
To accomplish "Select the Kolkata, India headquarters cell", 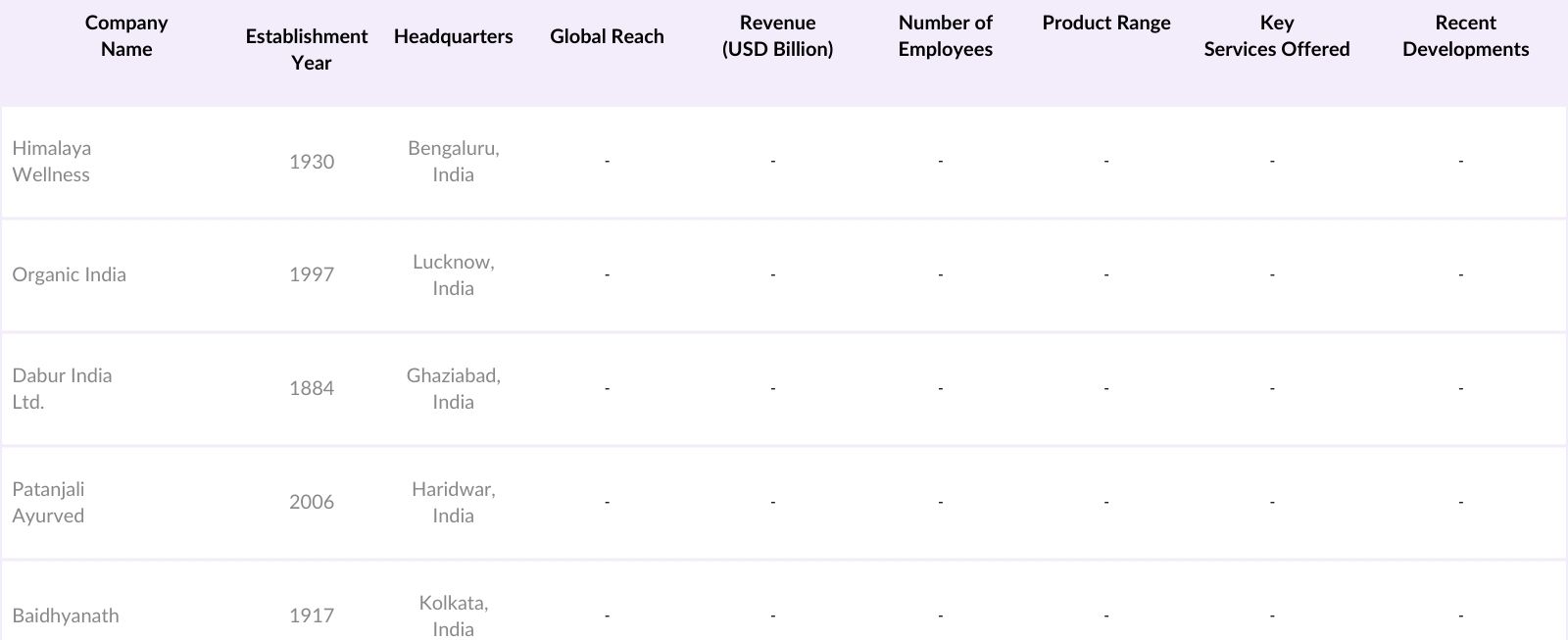I will (453, 615).
